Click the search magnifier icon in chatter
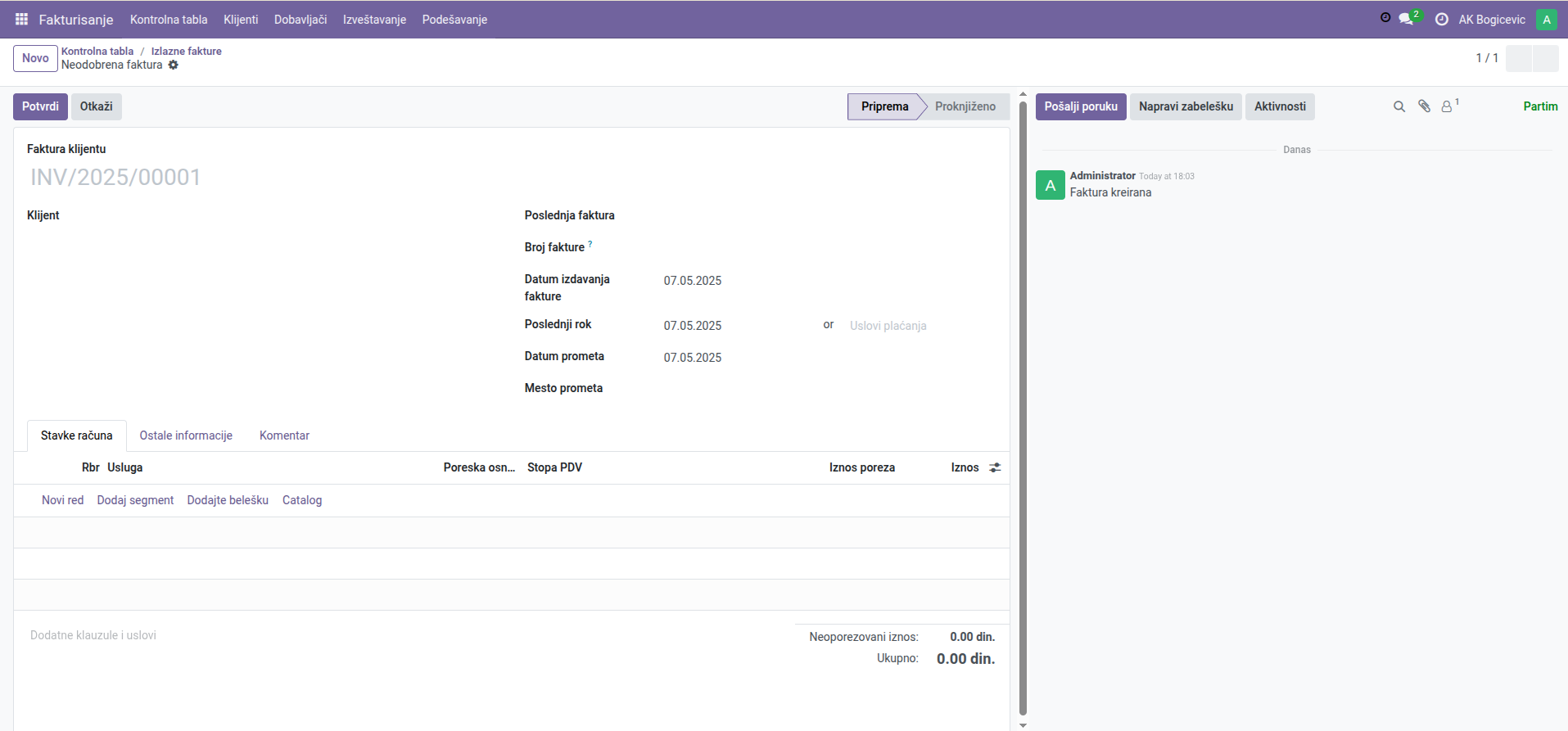The width and height of the screenshot is (1568, 731). point(1399,106)
